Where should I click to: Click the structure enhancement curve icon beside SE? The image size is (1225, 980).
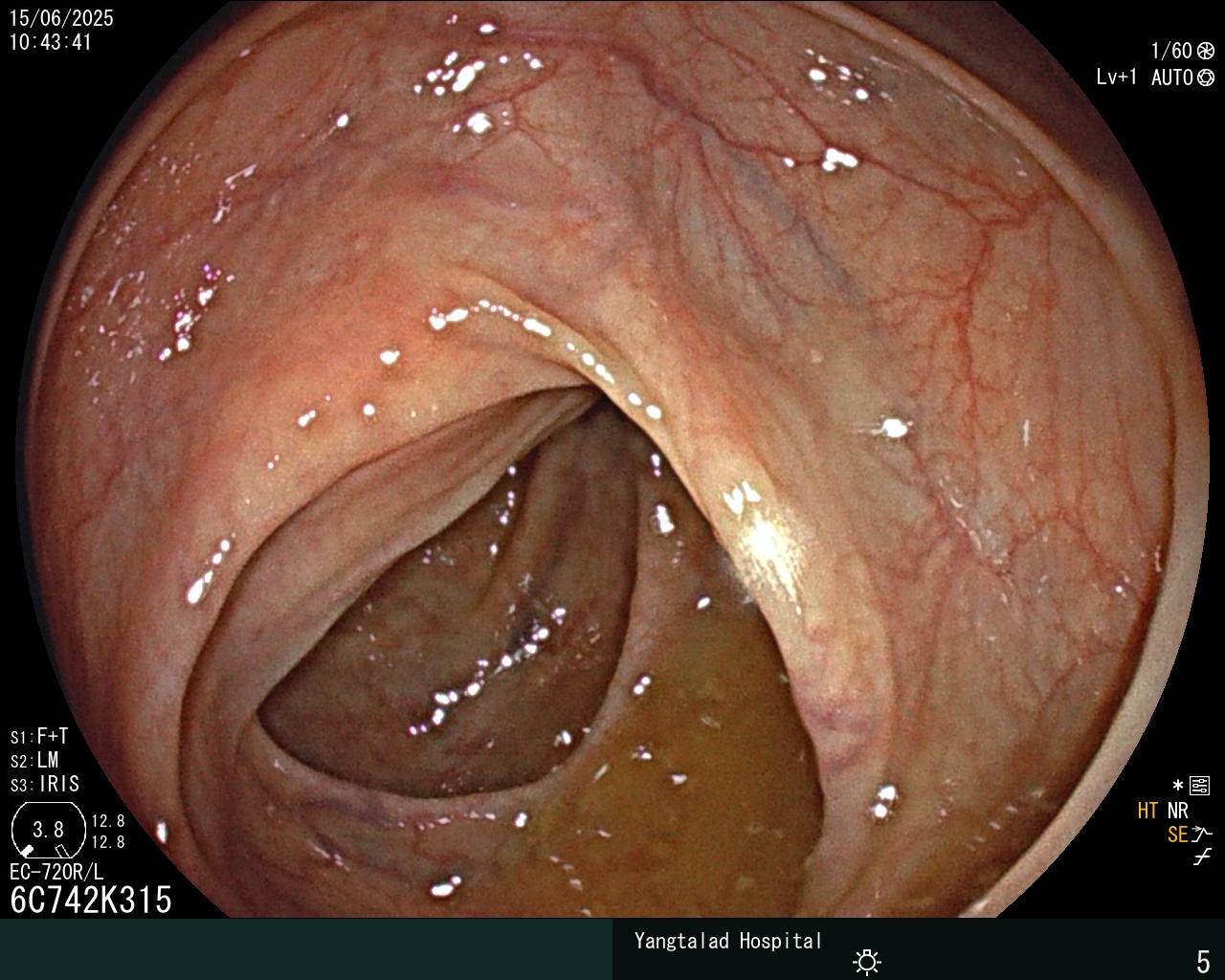coord(1202,834)
